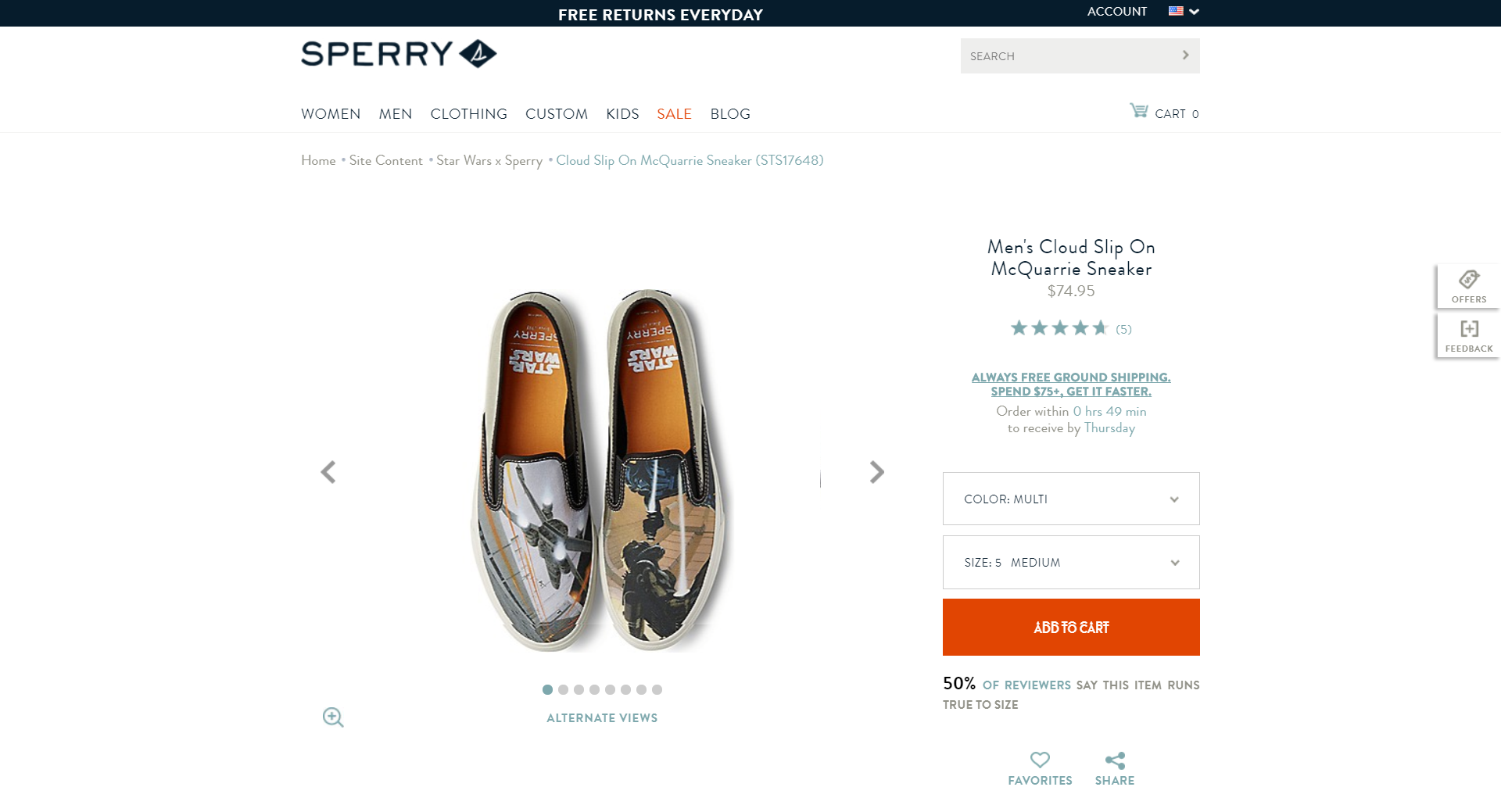Screen dimensions: 1501x812
Task: Select the second image carousel dot
Action: click(563, 689)
